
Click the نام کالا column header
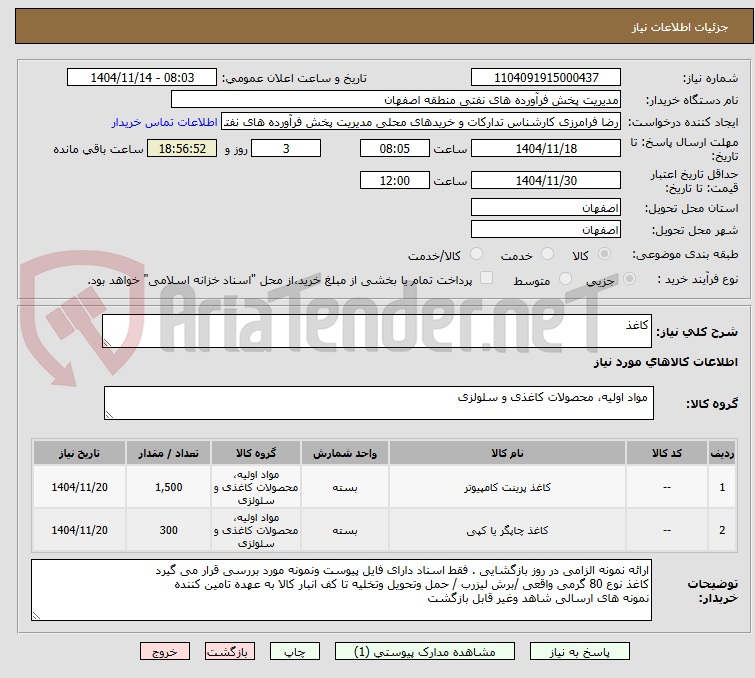click(507, 453)
